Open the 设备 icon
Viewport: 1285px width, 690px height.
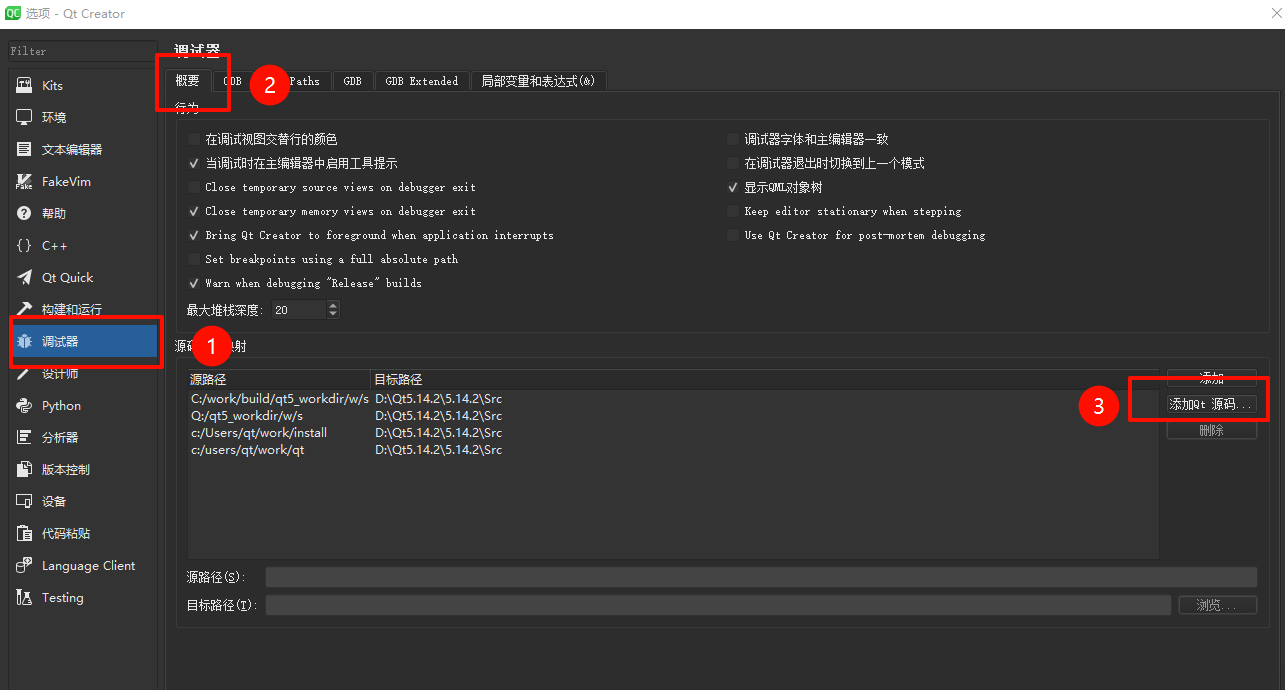24,502
